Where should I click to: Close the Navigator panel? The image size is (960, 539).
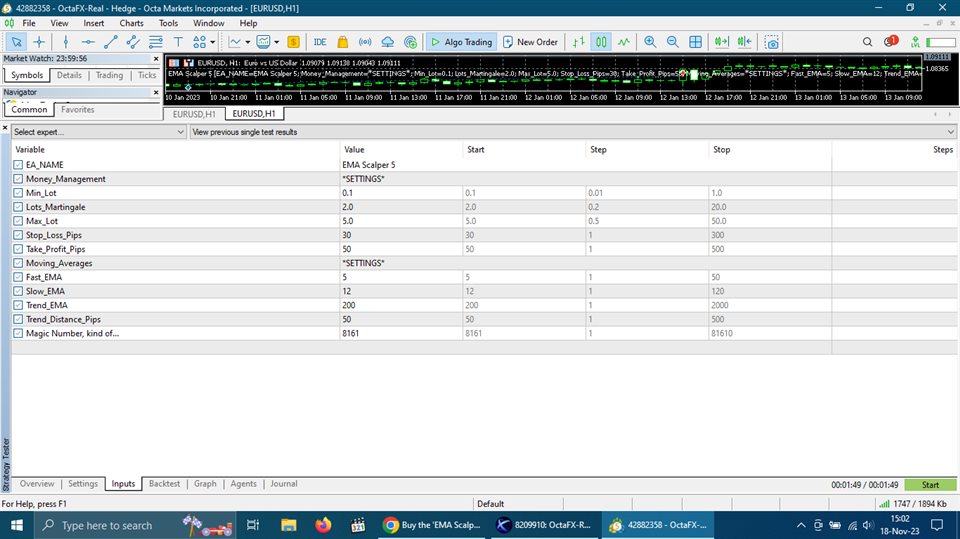(x=156, y=92)
